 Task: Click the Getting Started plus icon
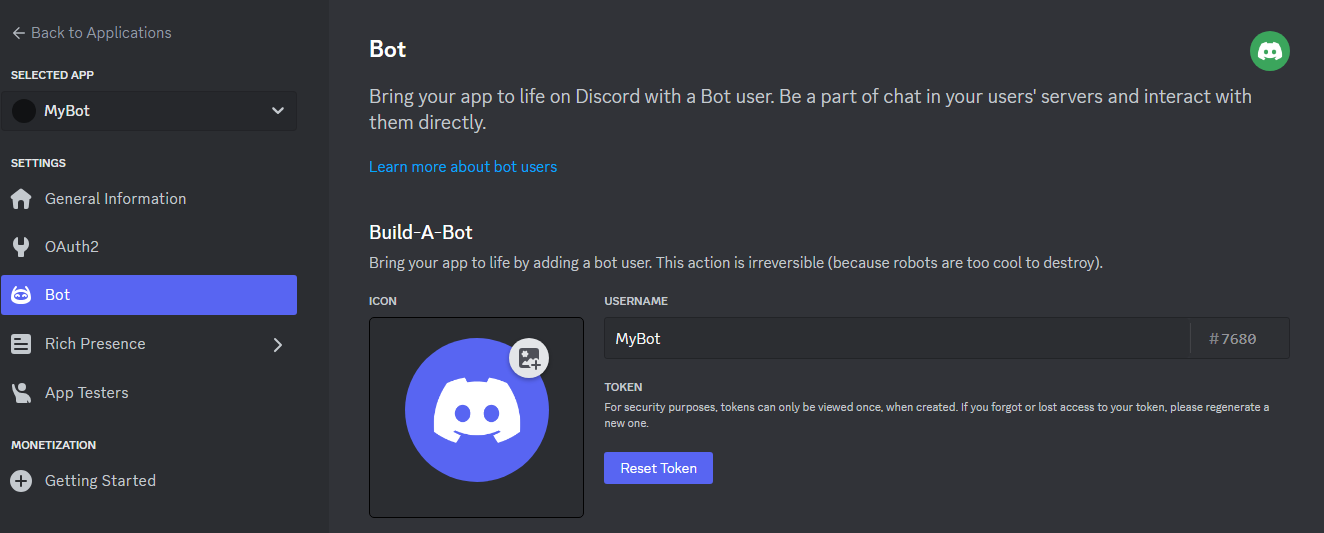click(21, 481)
